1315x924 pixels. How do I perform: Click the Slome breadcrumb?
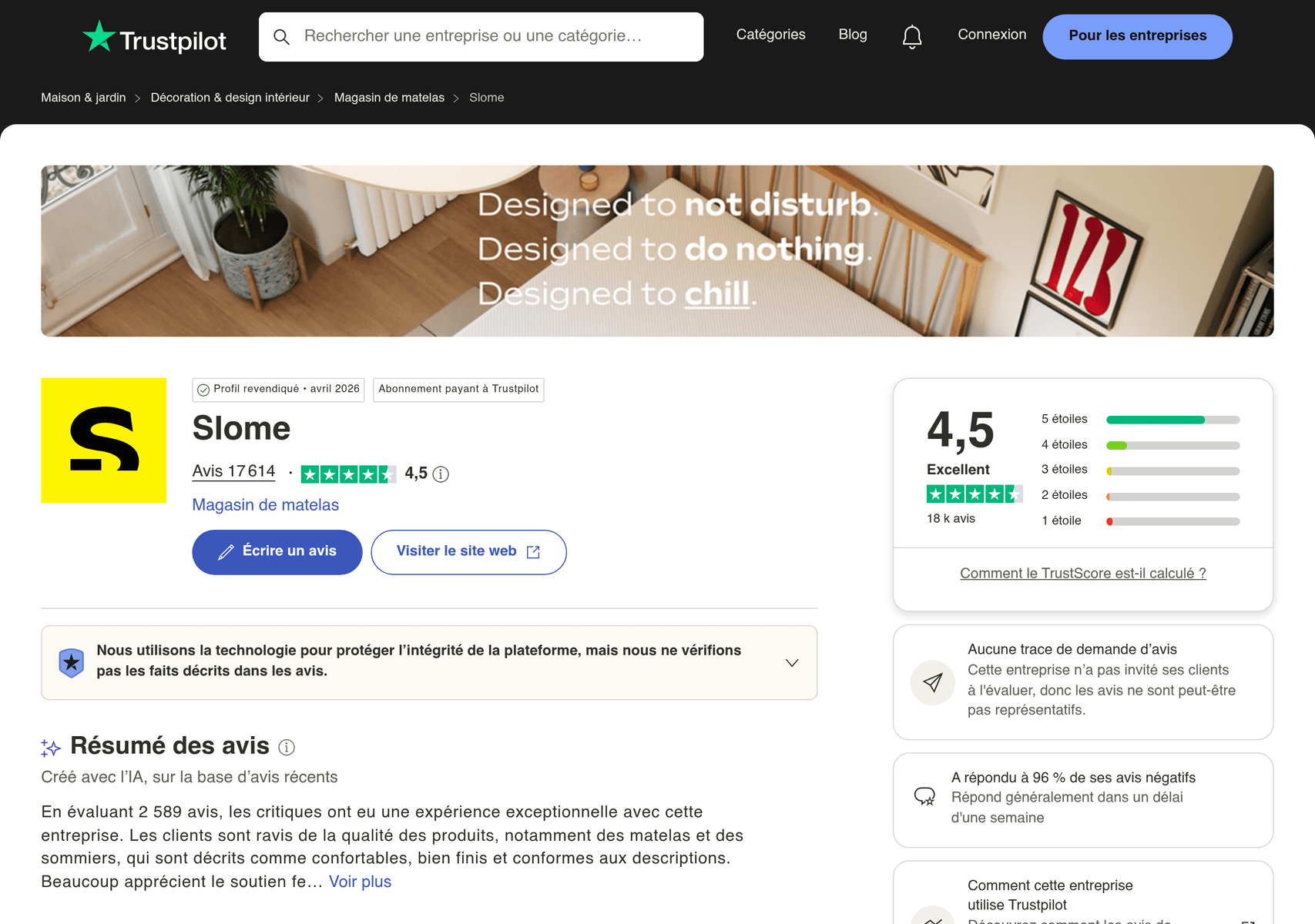(x=487, y=98)
